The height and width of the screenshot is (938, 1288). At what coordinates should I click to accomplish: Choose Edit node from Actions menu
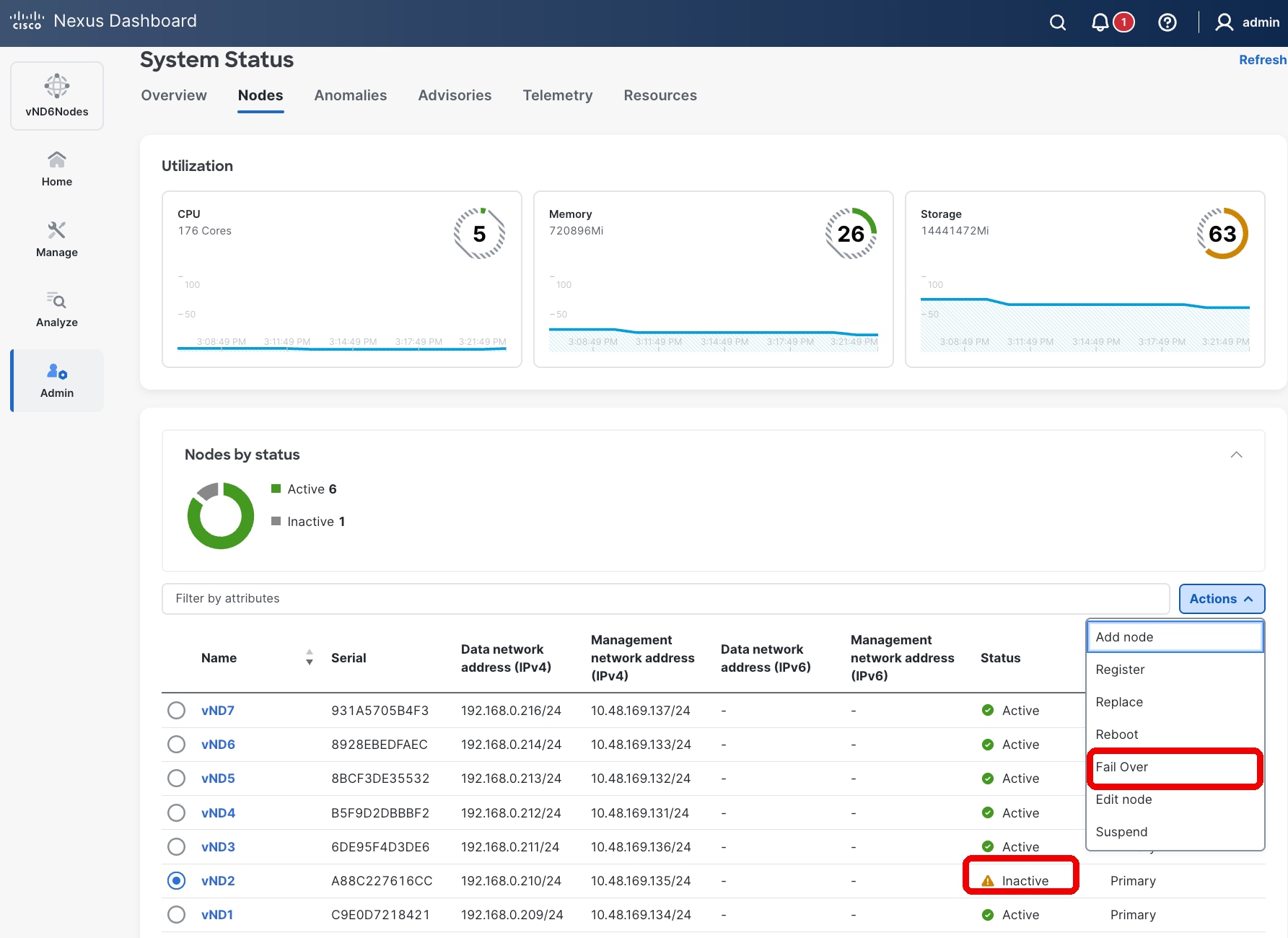point(1175,799)
